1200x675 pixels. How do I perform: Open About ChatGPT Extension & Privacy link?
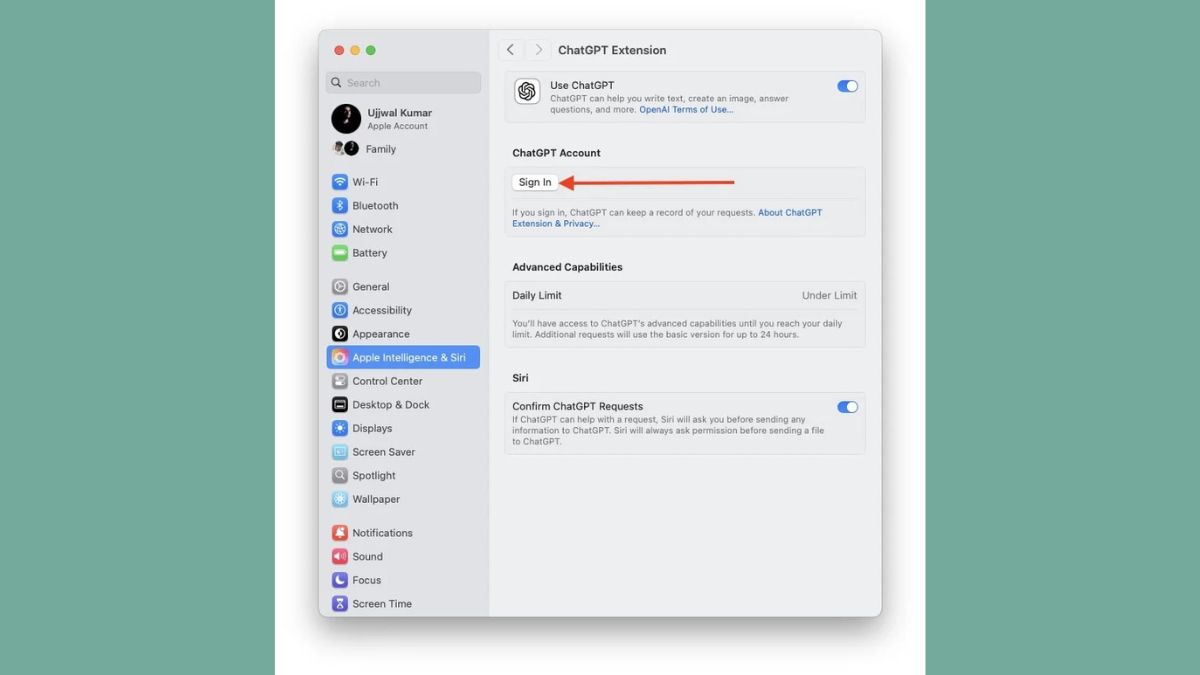tap(667, 218)
